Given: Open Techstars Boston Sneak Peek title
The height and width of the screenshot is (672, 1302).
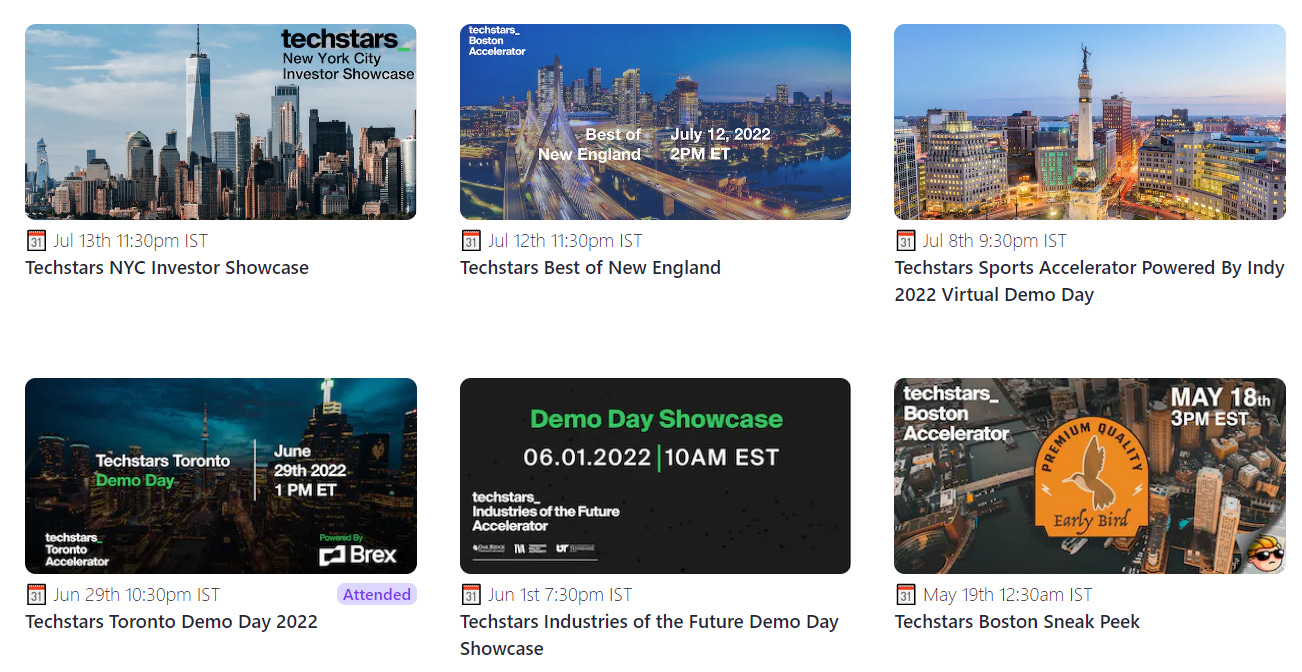Looking at the screenshot, I should click(x=1017, y=622).
